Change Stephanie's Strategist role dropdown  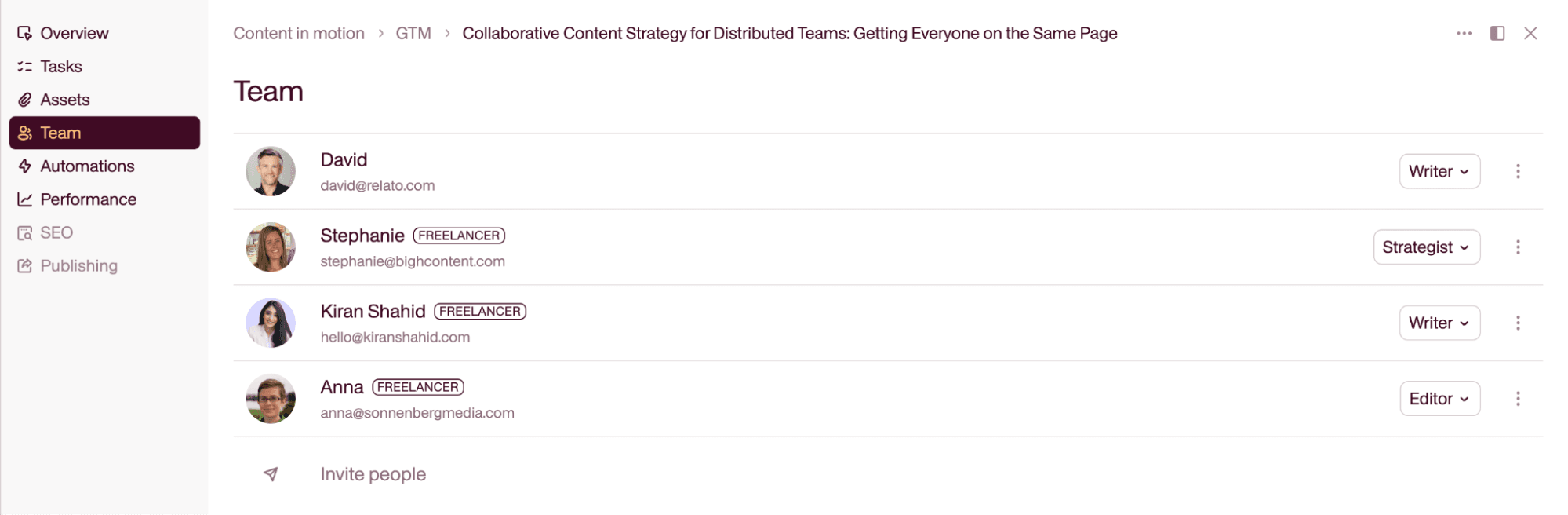[1425, 247]
